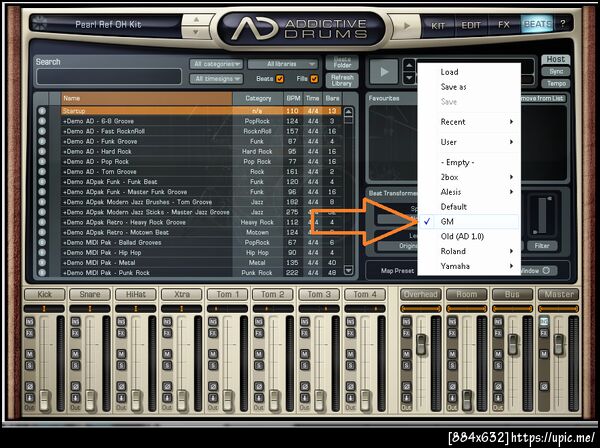The width and height of the screenshot is (600, 448).
Task: Expand the Roland submenu
Action: pos(469,251)
